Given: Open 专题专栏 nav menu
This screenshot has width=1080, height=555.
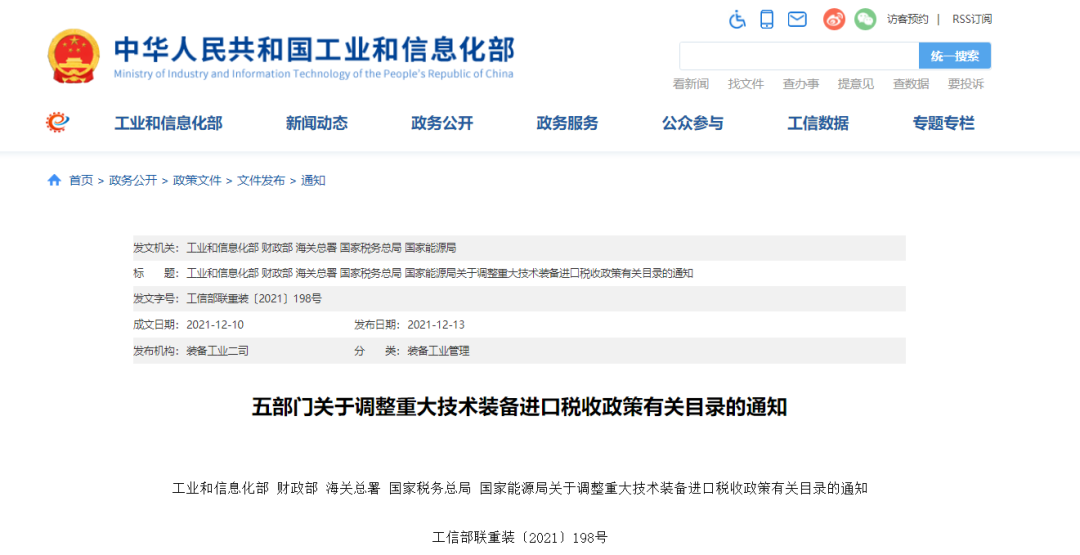Looking at the screenshot, I should tap(944, 123).
